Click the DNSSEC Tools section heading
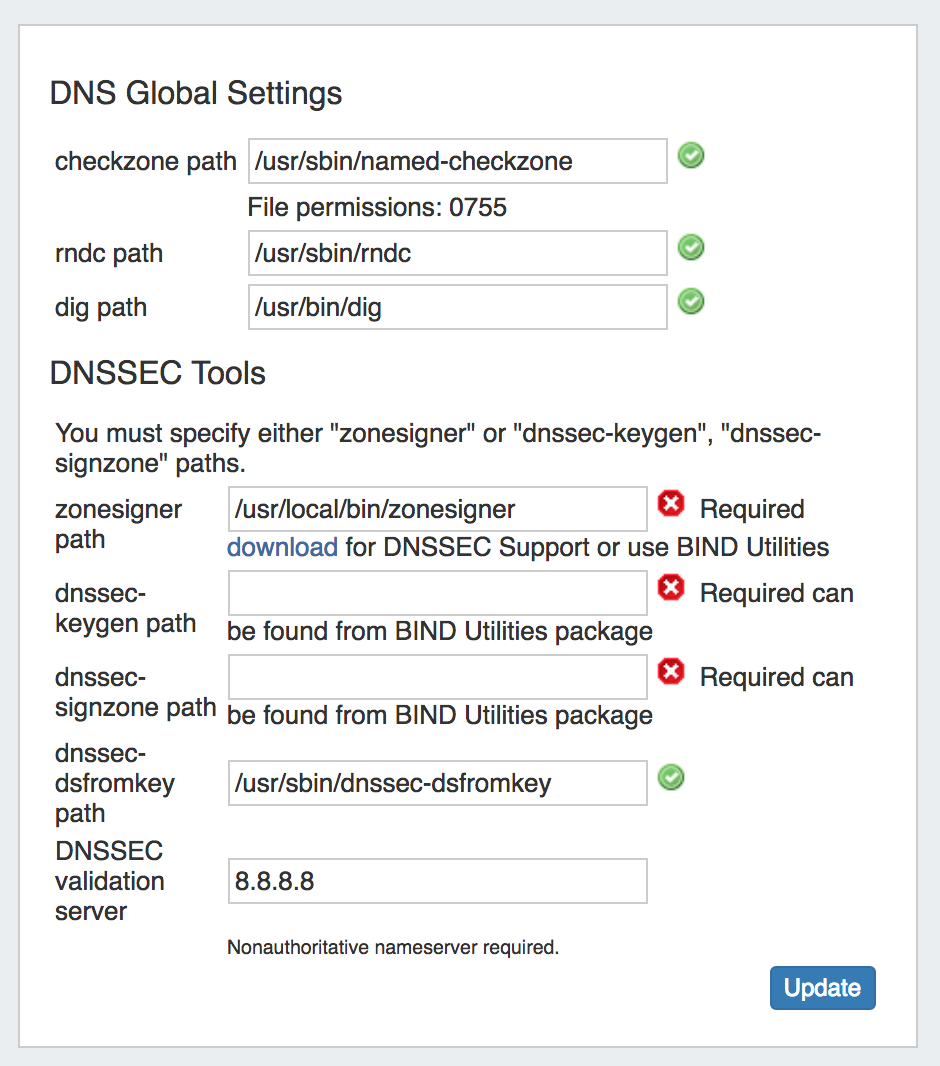 pyautogui.click(x=158, y=373)
